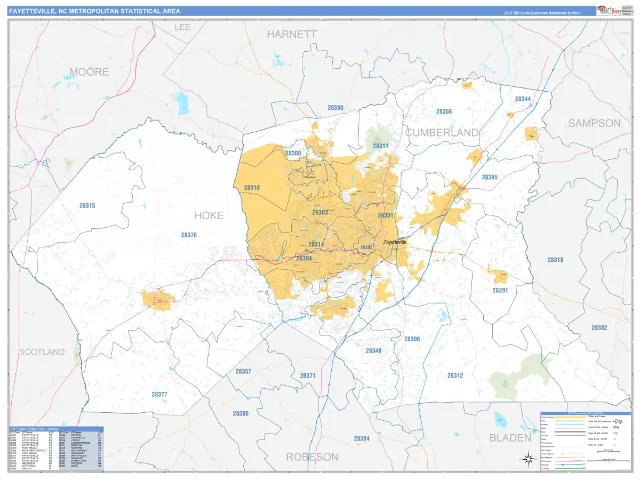640x480 pixels.
Task: Click ZIP code 28386 label
Action: pos(240,414)
